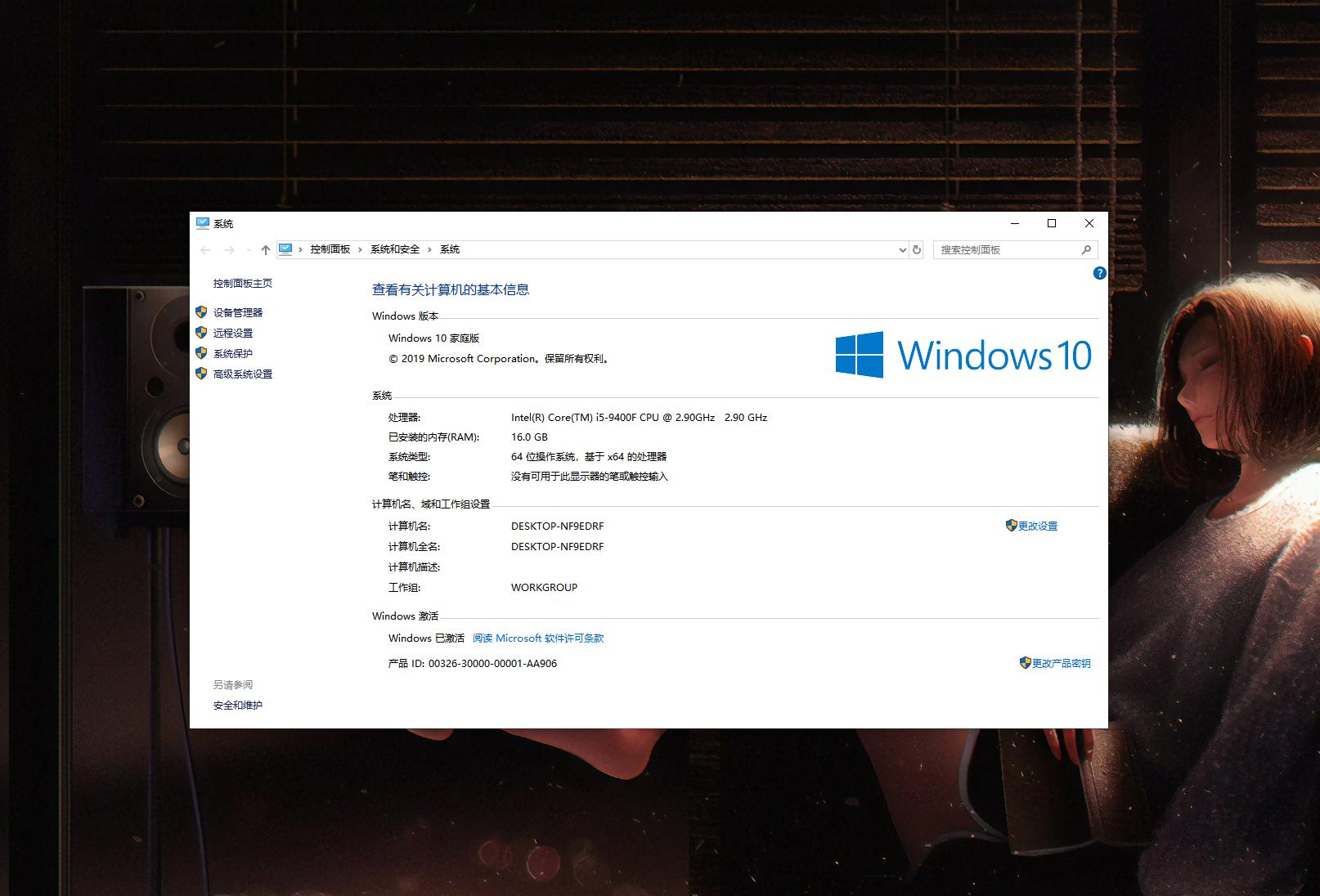The height and width of the screenshot is (896, 1320).
Task: Focus the 搜索控制面板 search field
Action: tap(1015, 250)
